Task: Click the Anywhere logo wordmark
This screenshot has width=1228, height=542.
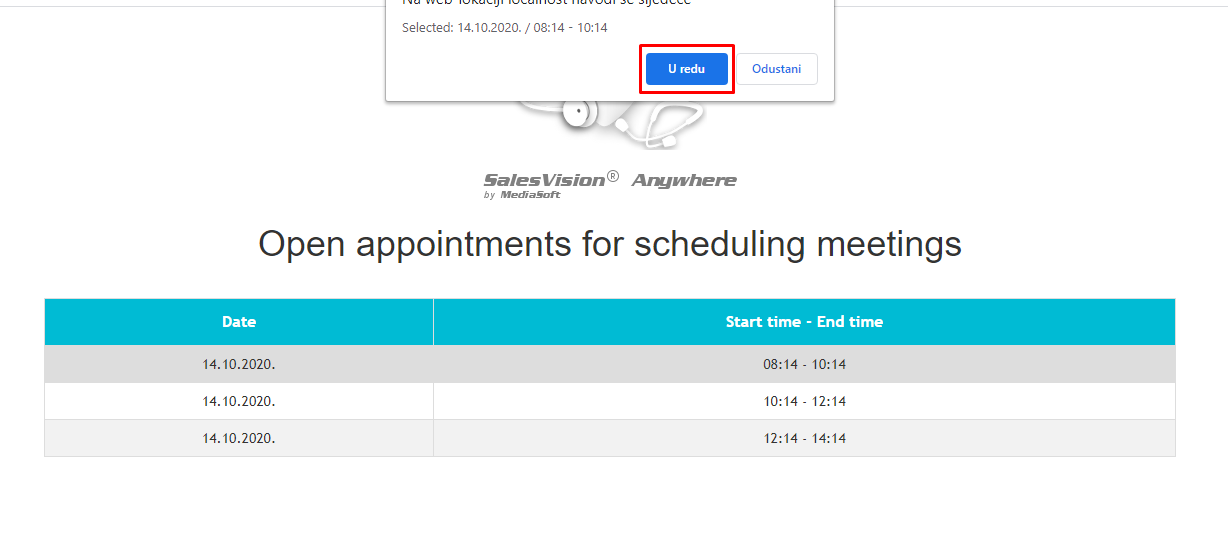Action: click(x=684, y=180)
